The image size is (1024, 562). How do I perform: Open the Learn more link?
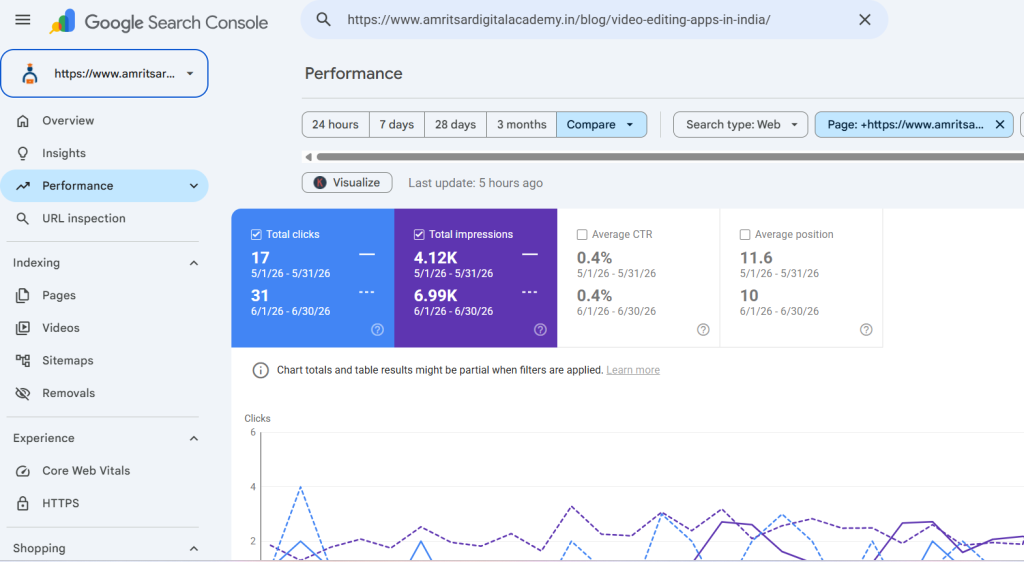(633, 370)
